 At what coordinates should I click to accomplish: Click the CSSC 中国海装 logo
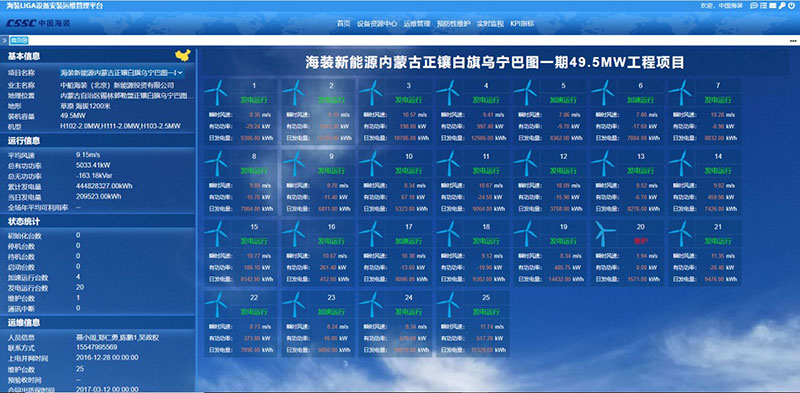[38, 23]
